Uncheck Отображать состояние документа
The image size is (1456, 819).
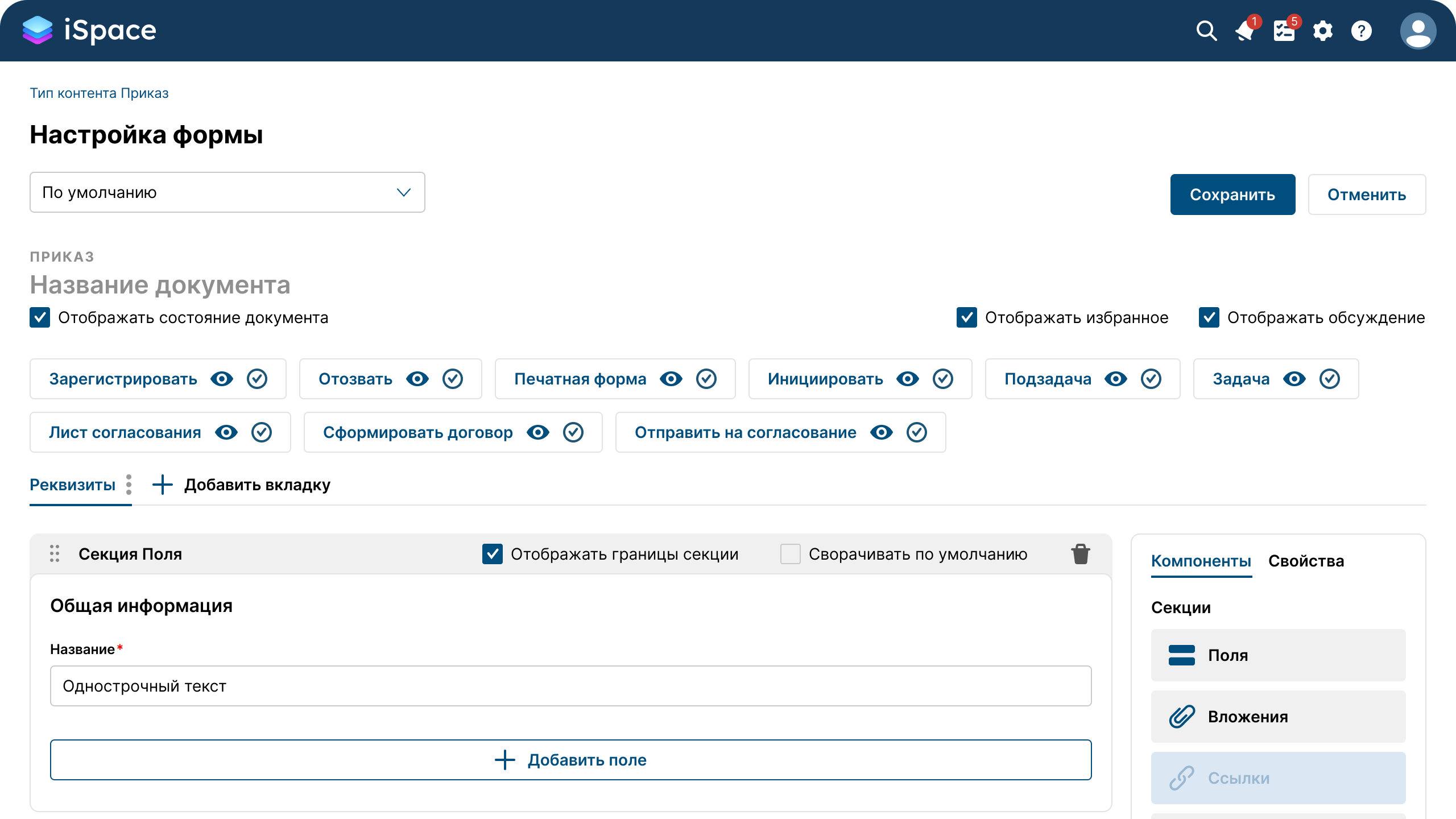tap(39, 318)
